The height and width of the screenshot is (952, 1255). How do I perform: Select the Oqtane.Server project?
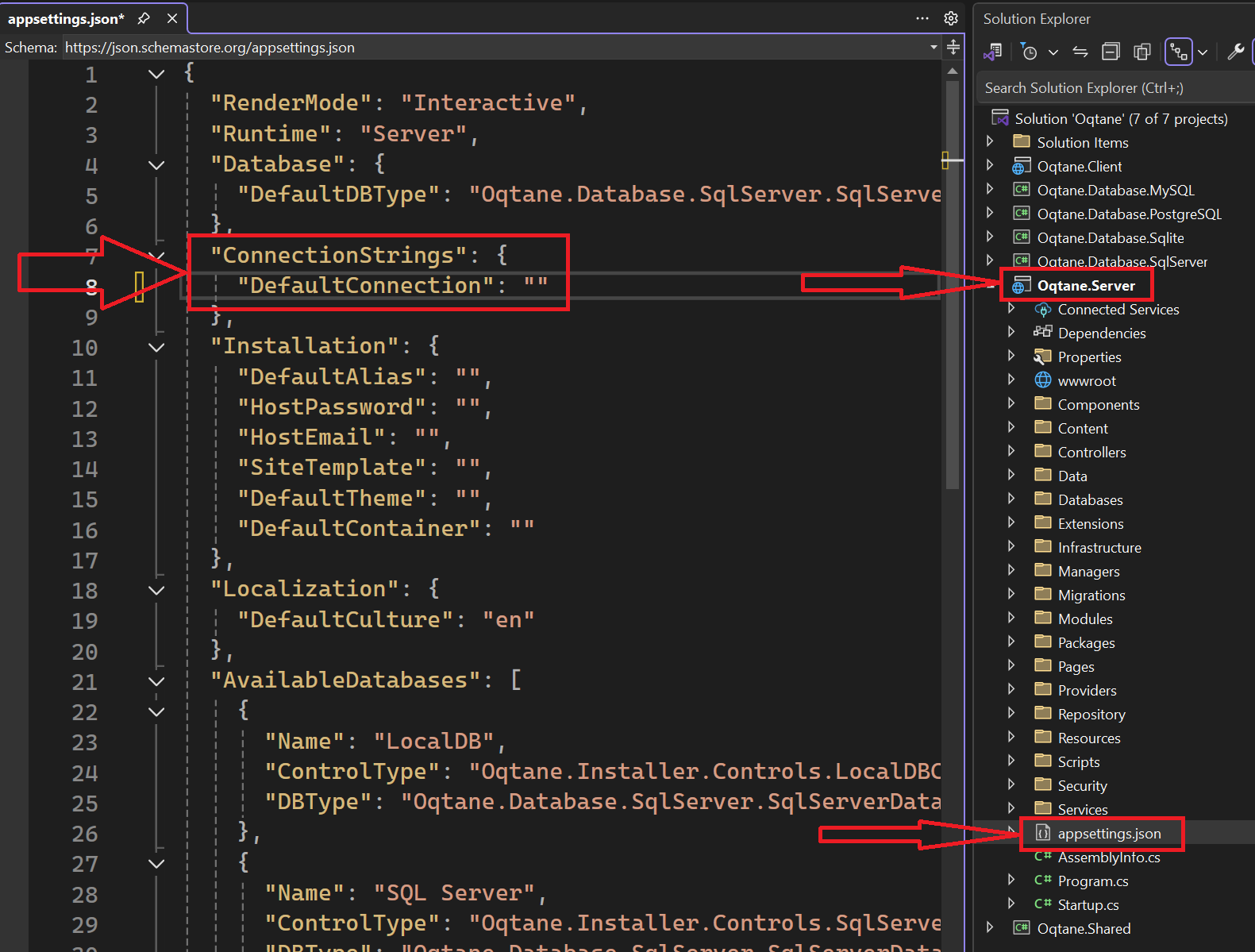tap(1086, 285)
